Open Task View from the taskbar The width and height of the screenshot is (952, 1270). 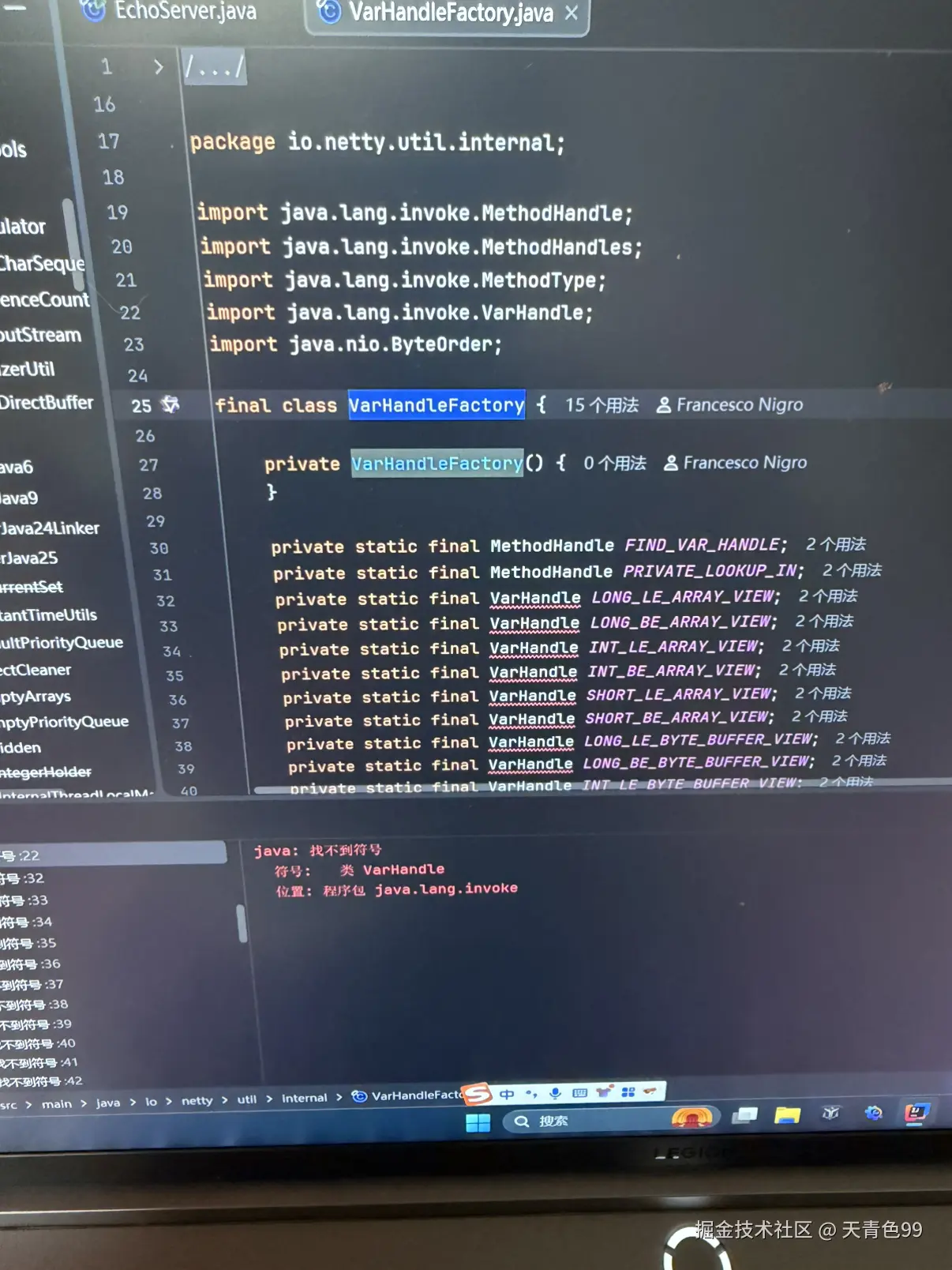[x=744, y=1115]
